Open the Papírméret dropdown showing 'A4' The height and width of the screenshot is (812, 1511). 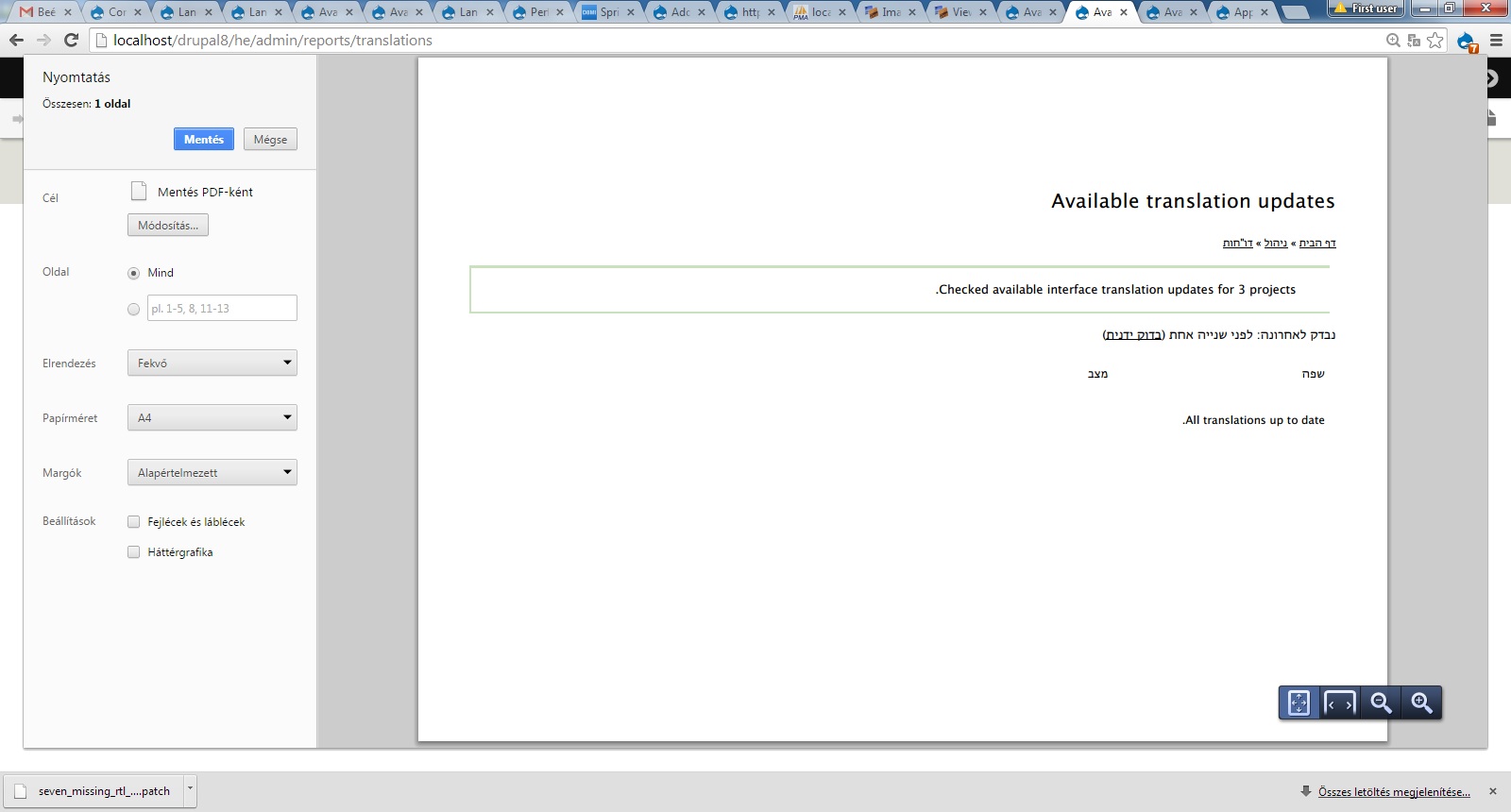tap(212, 418)
